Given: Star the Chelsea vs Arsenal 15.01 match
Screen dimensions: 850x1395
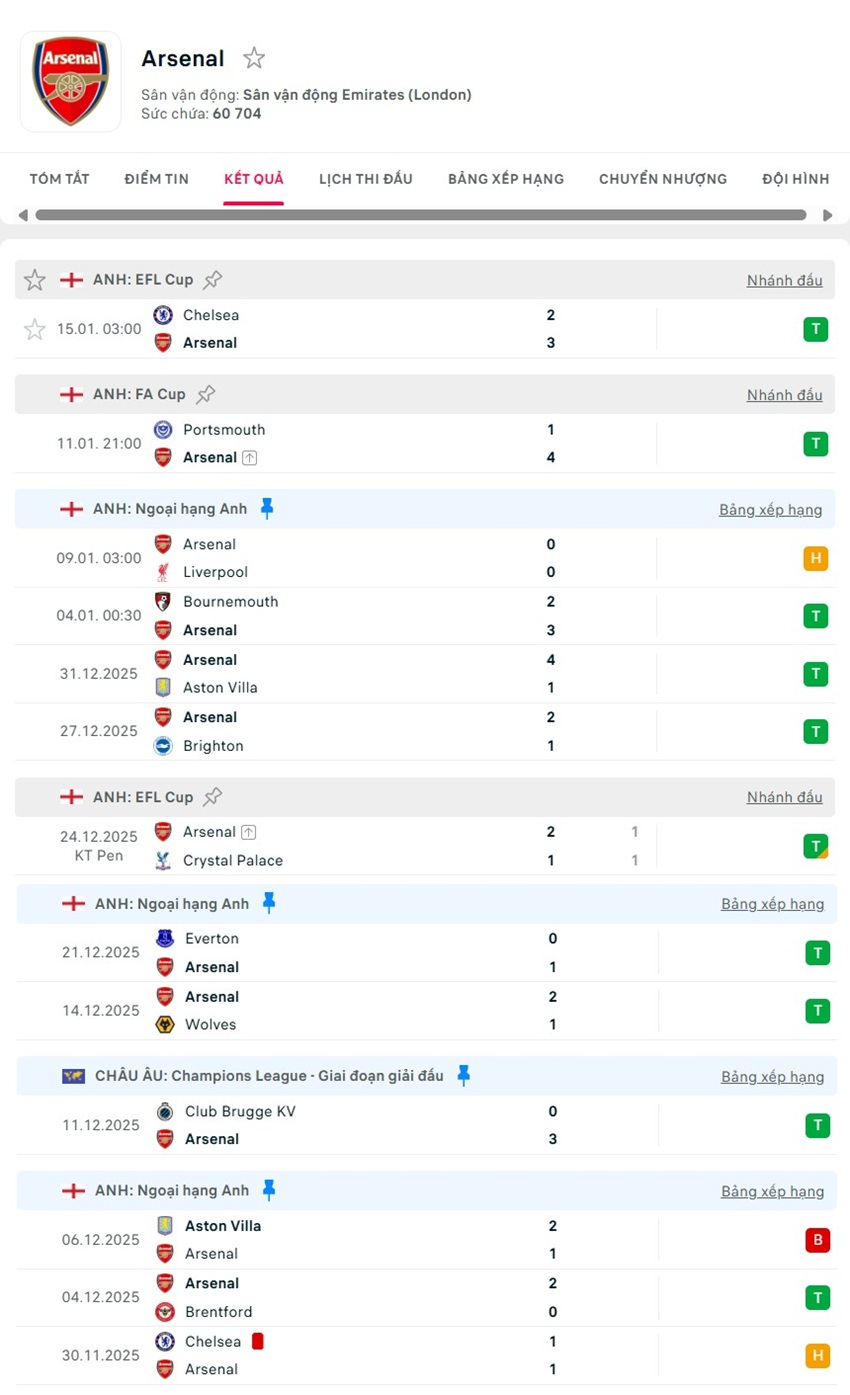Looking at the screenshot, I should 35,329.
